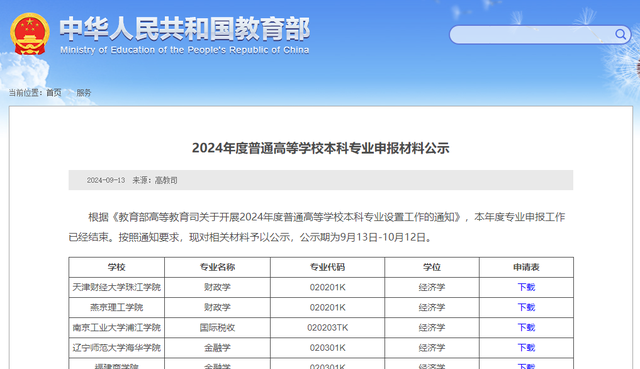The image size is (640, 369).
Task: Download form for 燕京理工学院
Action: point(526,307)
